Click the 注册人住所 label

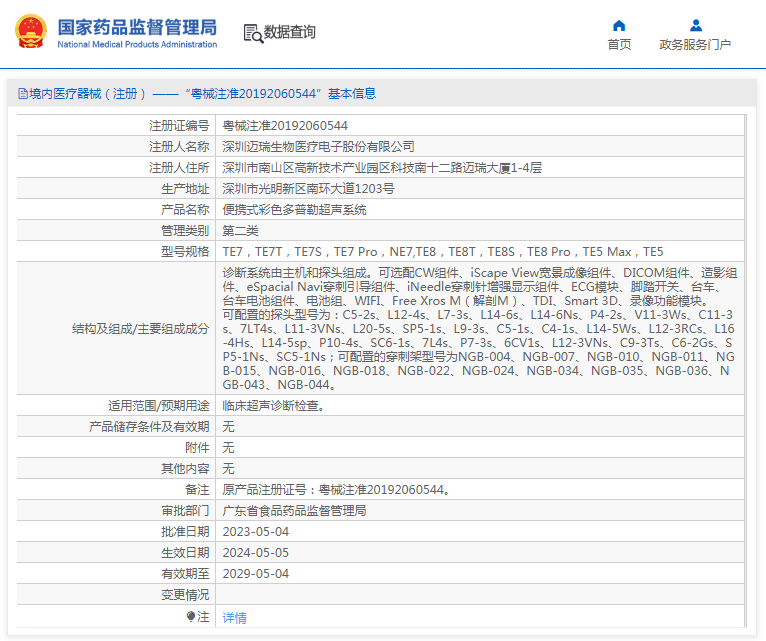pos(179,168)
